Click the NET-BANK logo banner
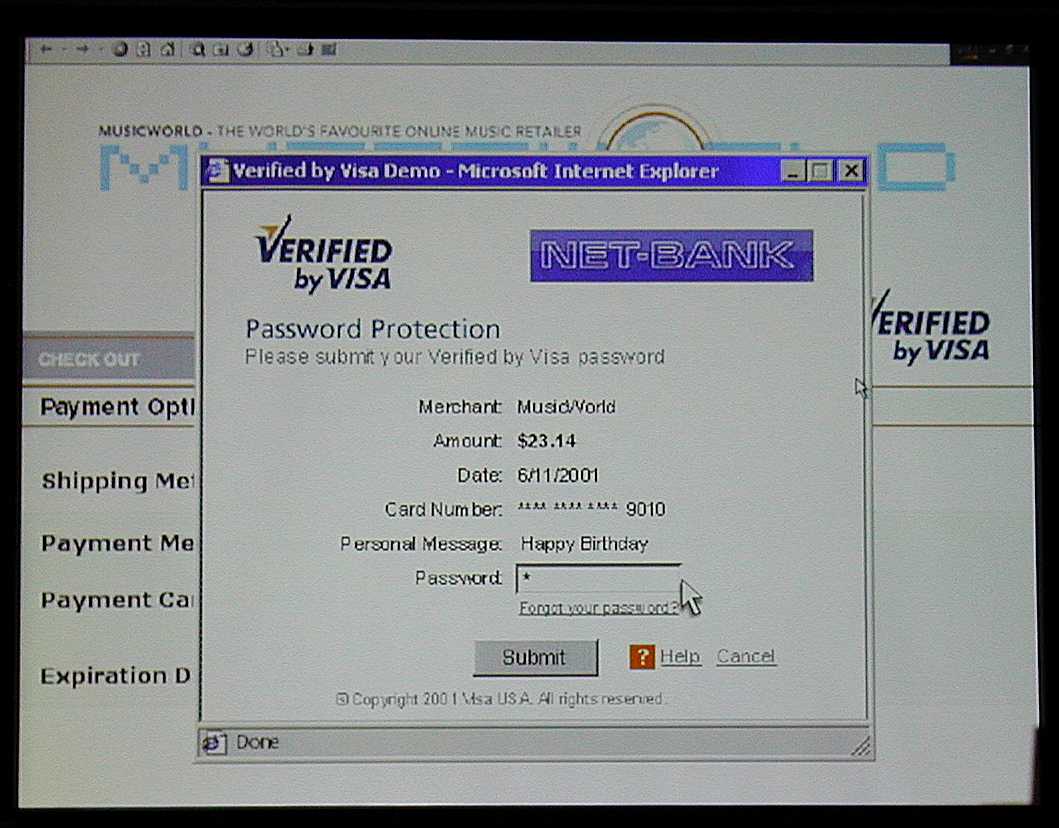 pyautogui.click(x=671, y=255)
